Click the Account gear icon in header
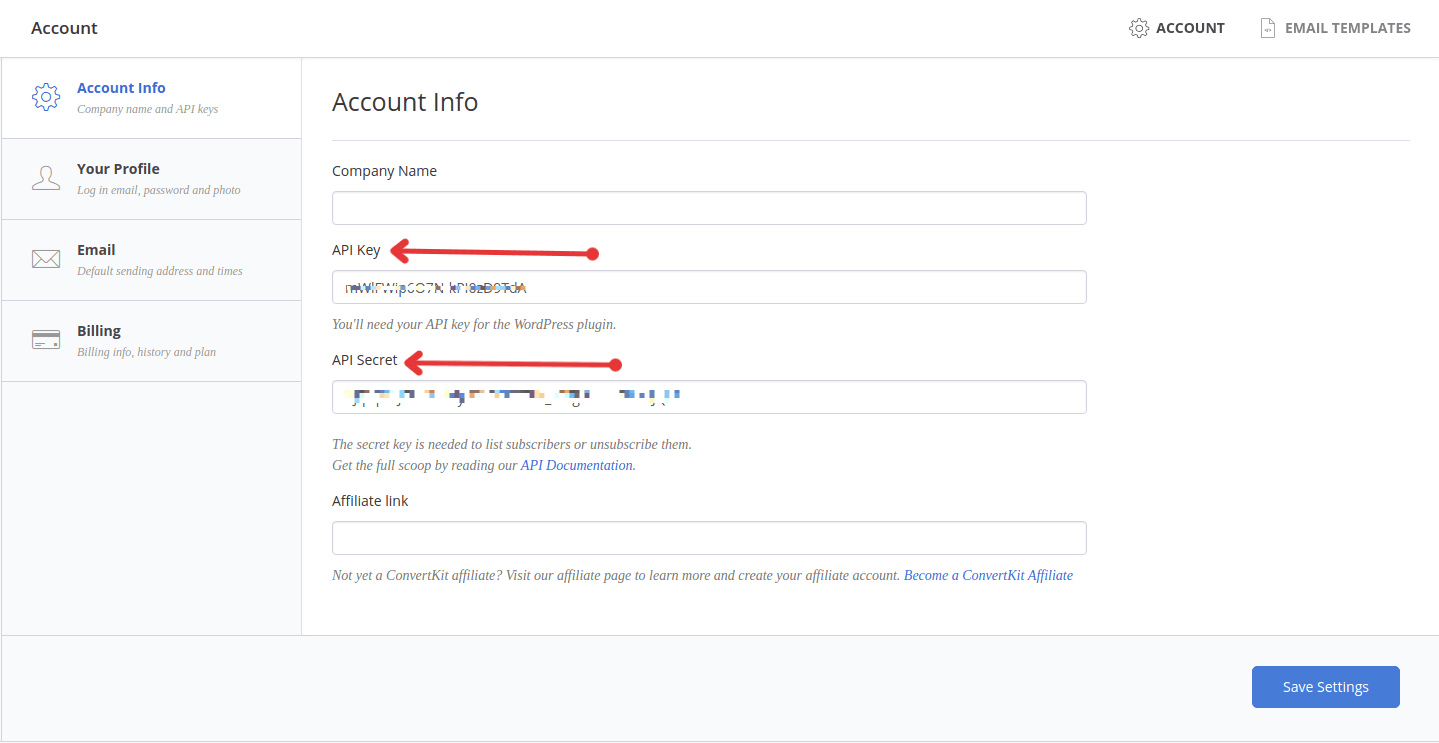The width and height of the screenshot is (1439, 743). pos(1138,28)
